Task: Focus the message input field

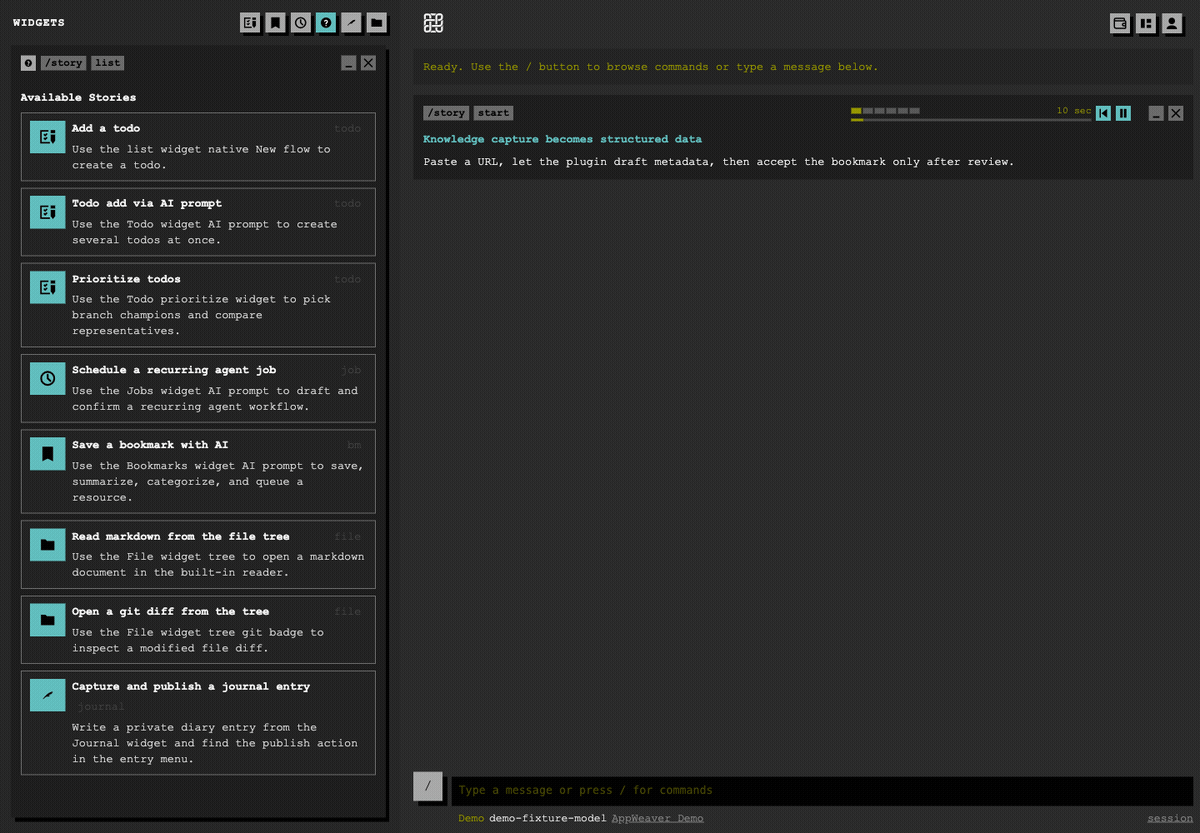Action: [x=822, y=790]
